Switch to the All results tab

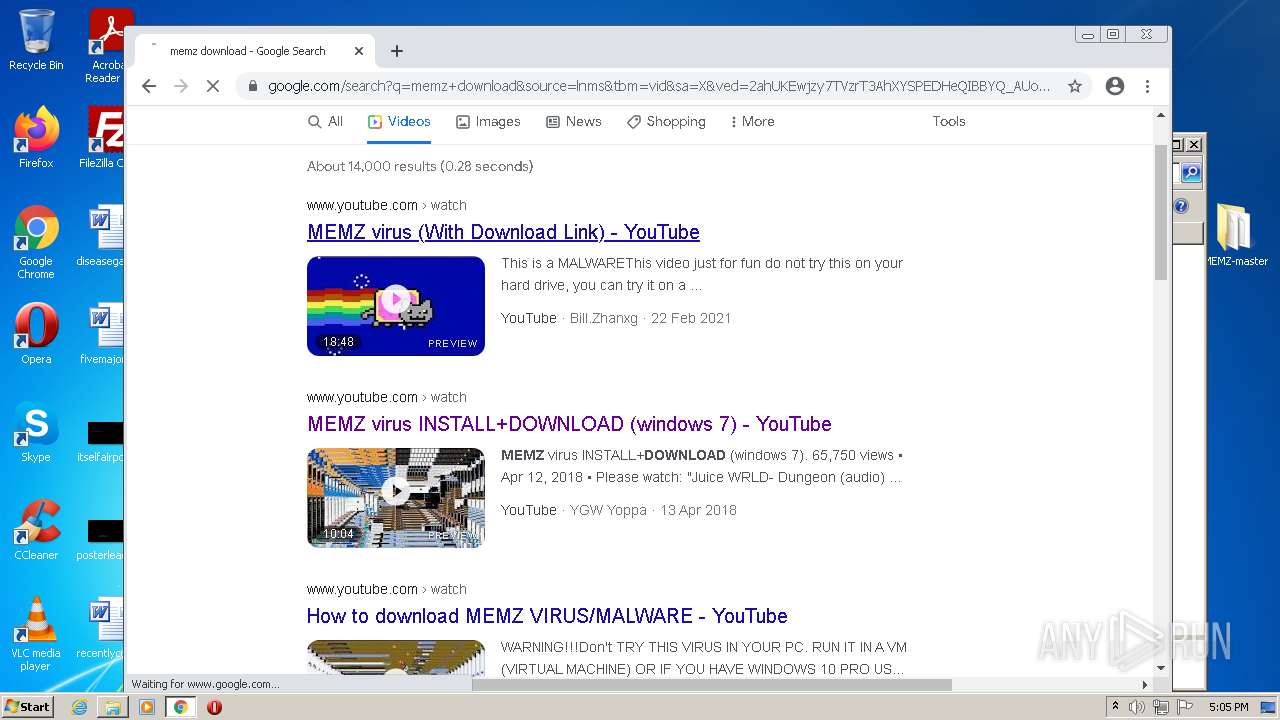click(x=325, y=121)
